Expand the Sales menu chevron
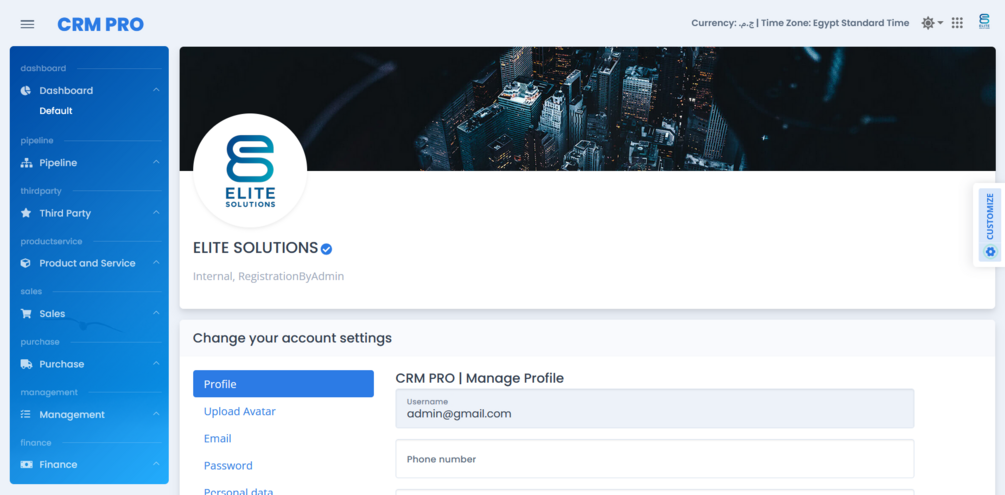This screenshot has width=1005, height=495. (156, 313)
